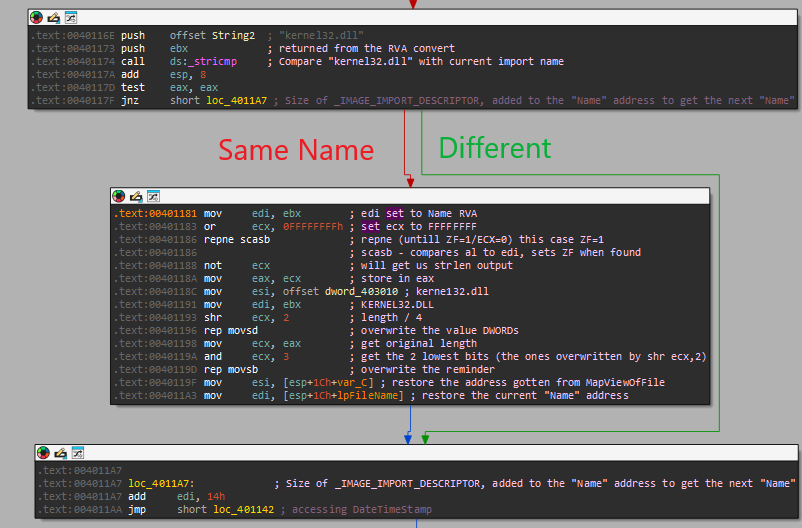Click the color wheel icon on the top node

click(36, 18)
